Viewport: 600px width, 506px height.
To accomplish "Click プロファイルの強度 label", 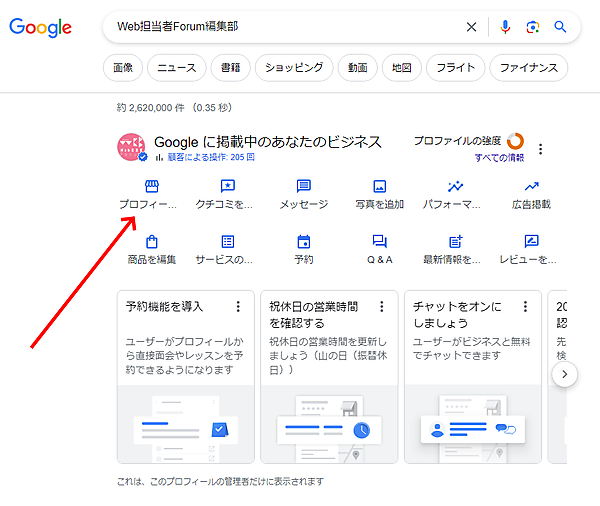I will [x=458, y=141].
